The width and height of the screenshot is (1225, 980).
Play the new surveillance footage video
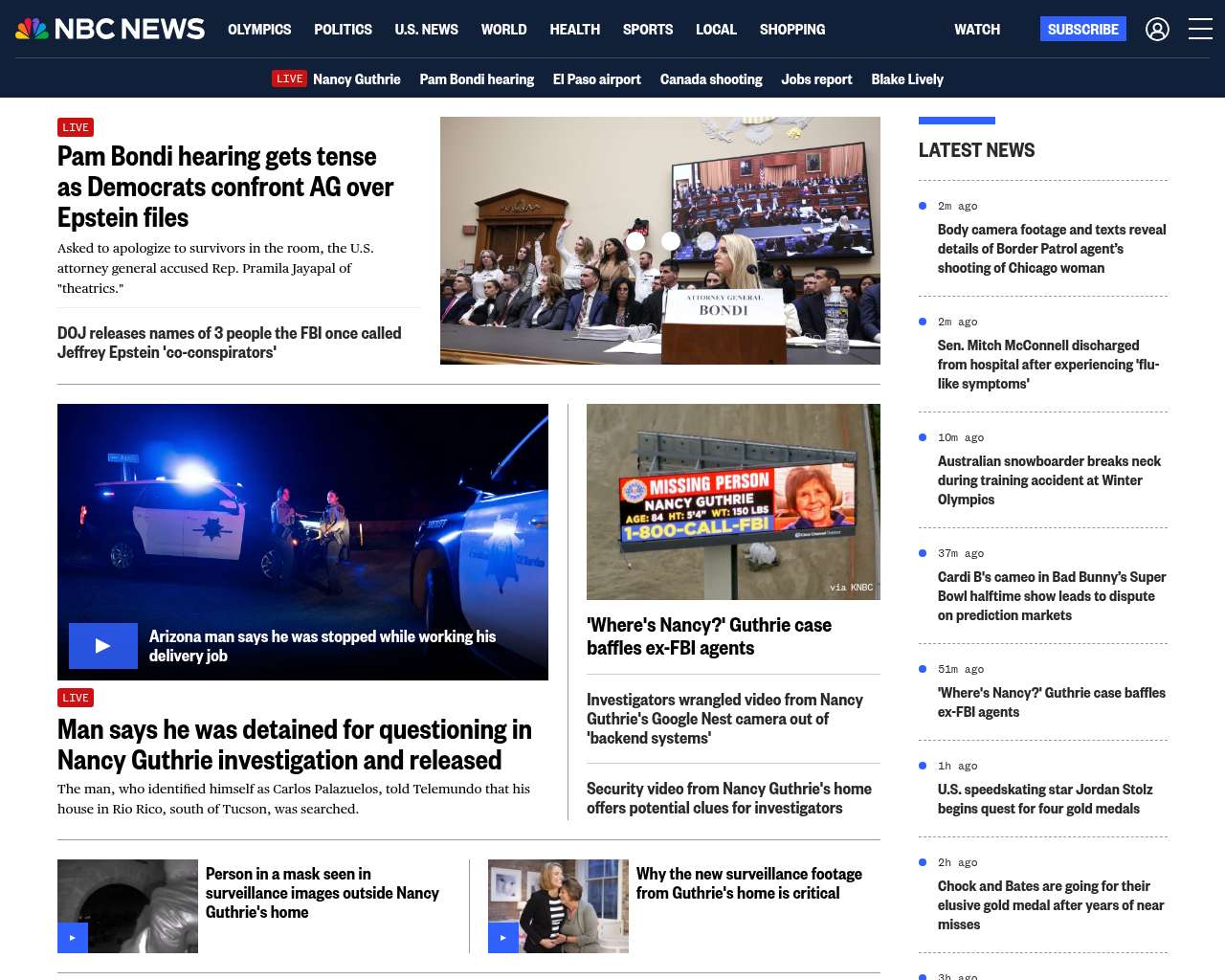coord(503,938)
